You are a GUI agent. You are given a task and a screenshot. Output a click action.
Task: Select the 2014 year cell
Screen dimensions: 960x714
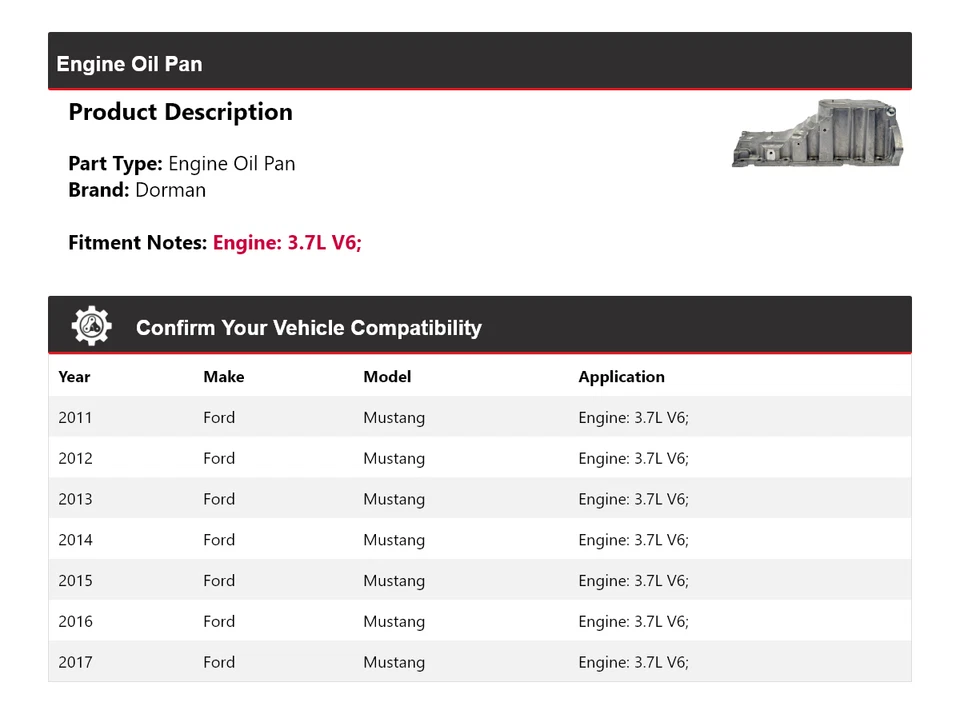75,540
